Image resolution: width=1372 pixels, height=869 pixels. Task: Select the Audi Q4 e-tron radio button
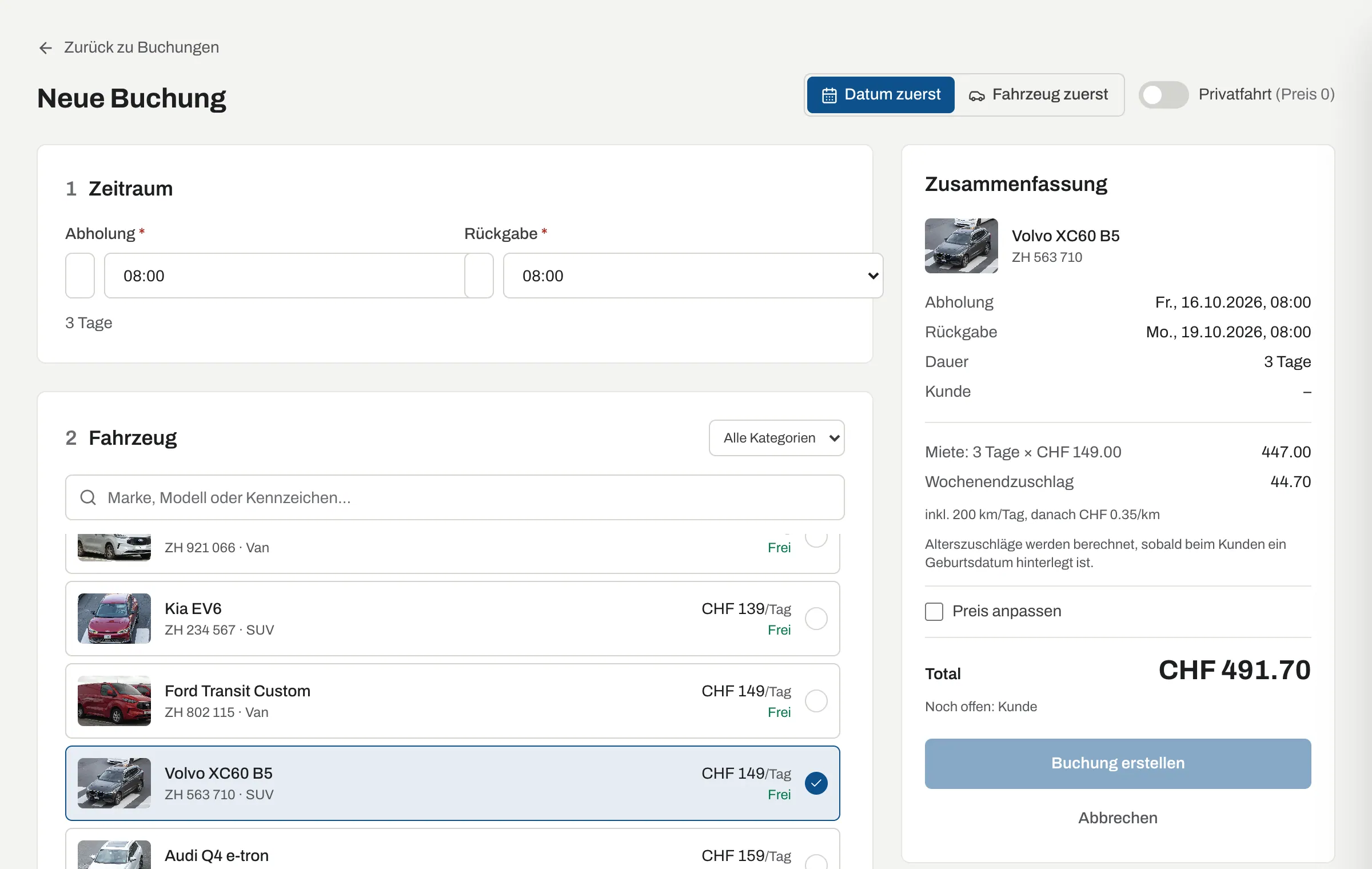point(816,862)
